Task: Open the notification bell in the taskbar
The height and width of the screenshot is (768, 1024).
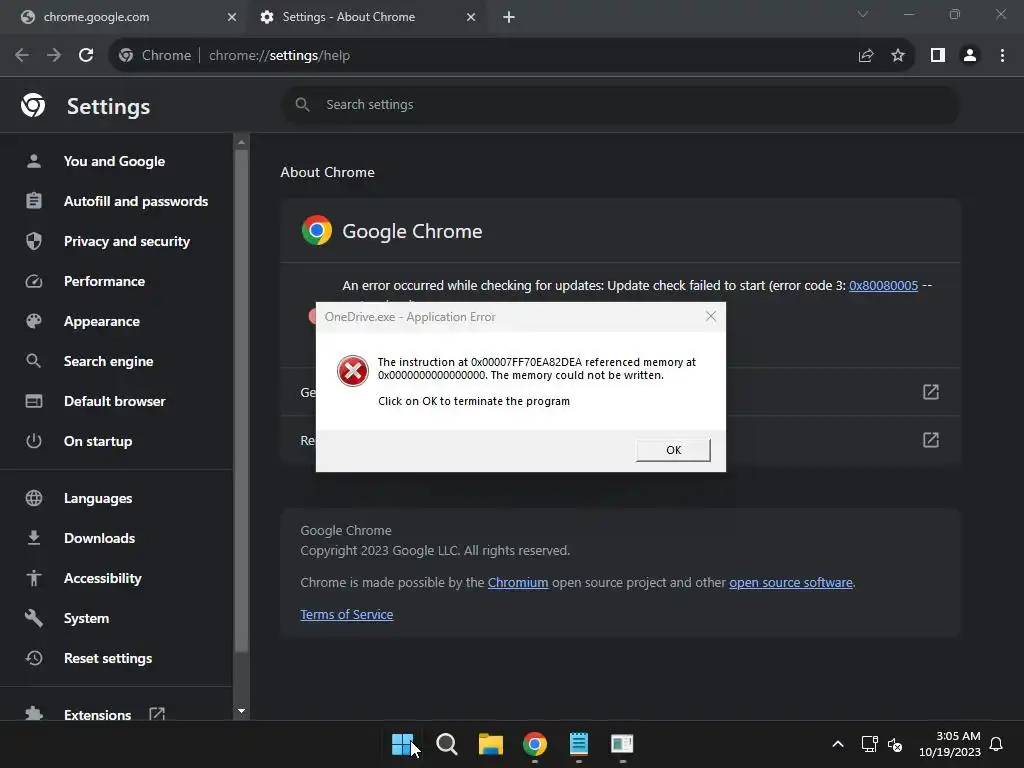Action: [x=997, y=744]
